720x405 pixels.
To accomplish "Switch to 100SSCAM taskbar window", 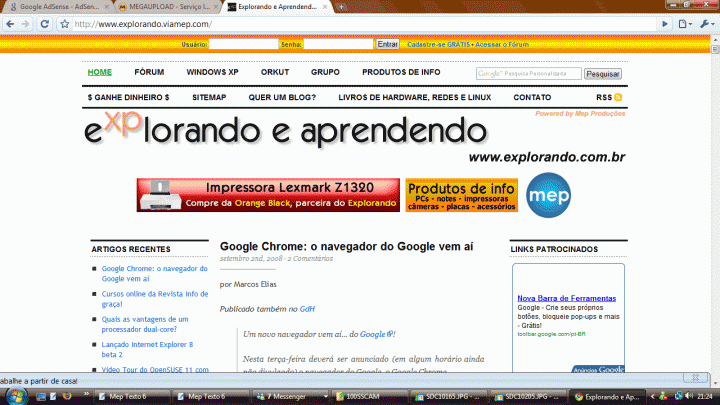I will [x=371, y=396].
